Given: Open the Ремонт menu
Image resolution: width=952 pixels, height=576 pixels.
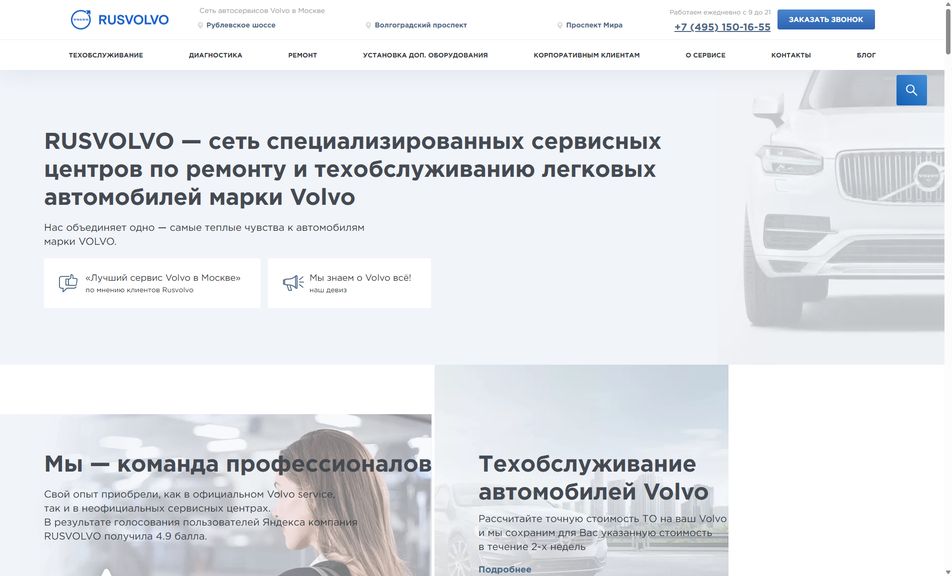Looking at the screenshot, I should 302,55.
